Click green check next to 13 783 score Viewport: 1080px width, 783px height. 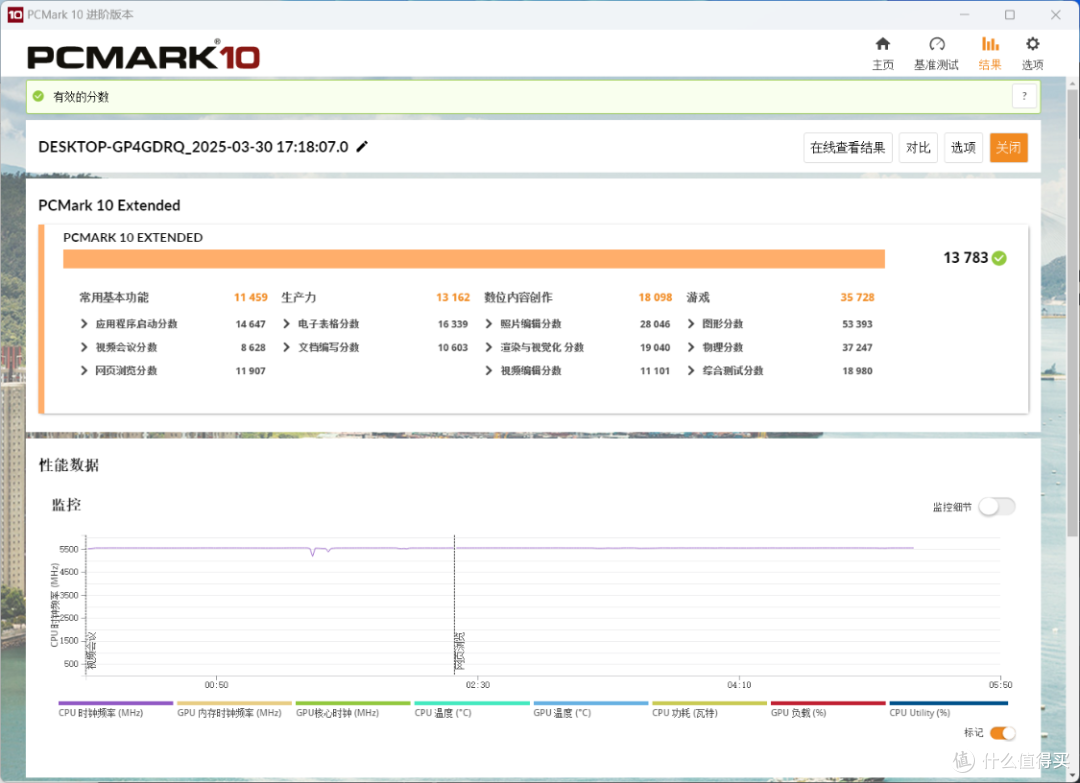999,258
